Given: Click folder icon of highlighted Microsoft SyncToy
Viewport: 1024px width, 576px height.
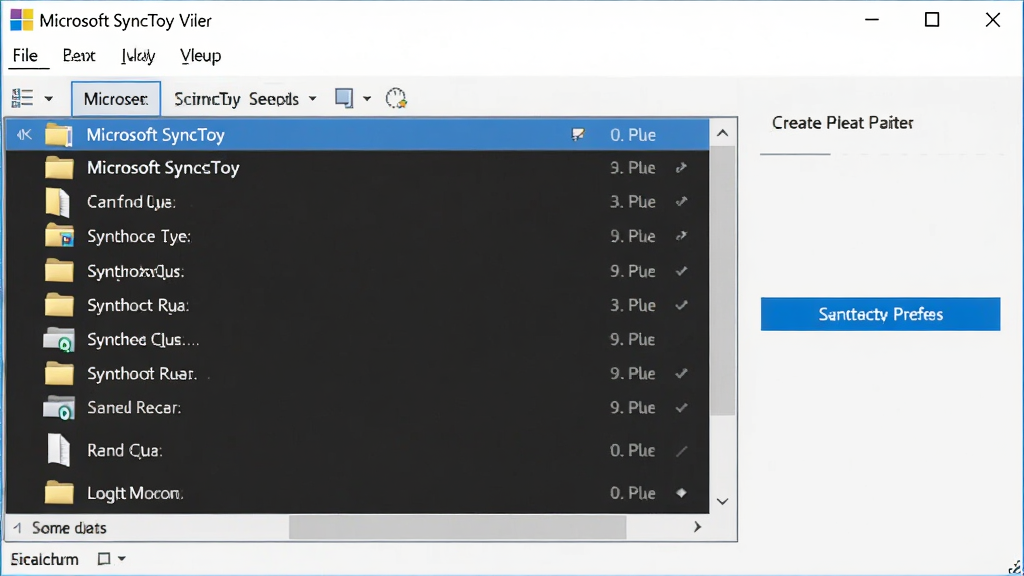Looking at the screenshot, I should [59, 135].
